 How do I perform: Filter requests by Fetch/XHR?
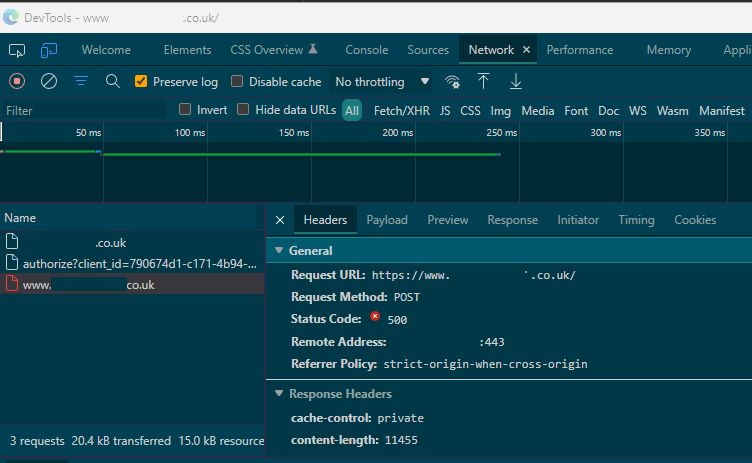[401, 111]
